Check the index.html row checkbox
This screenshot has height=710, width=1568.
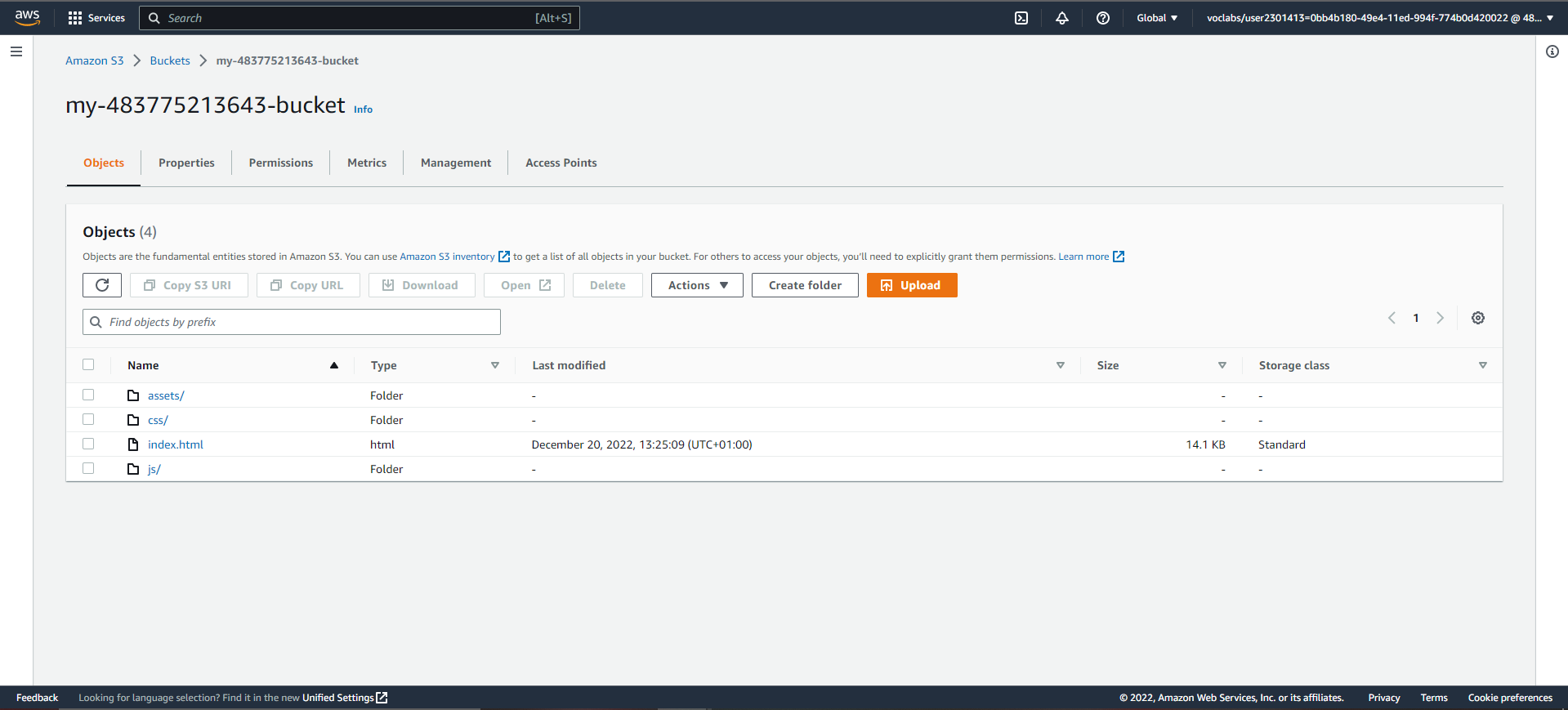(x=88, y=444)
